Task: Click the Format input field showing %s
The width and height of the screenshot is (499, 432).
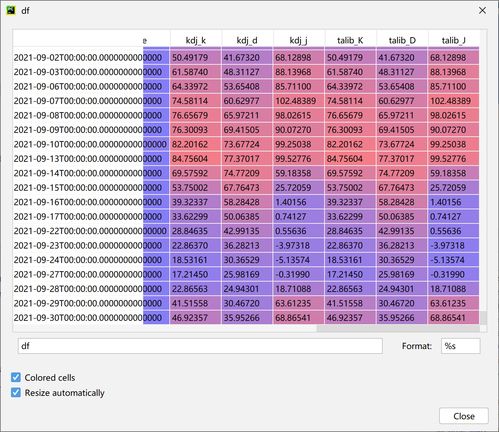Action: 460,346
